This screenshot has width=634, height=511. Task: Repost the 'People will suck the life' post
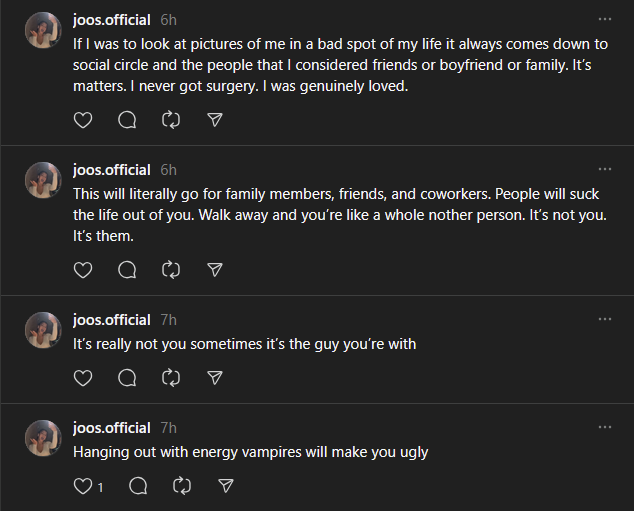pos(171,270)
